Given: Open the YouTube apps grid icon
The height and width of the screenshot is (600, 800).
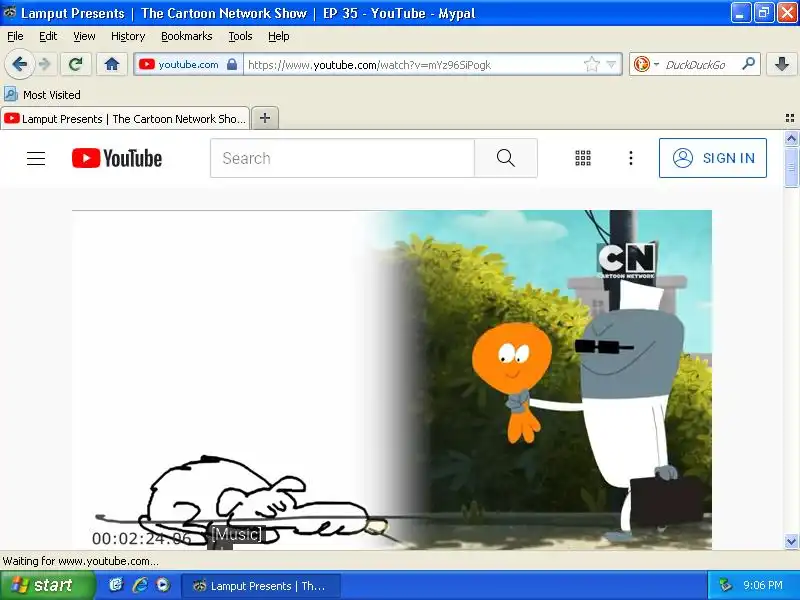Looking at the screenshot, I should (583, 158).
